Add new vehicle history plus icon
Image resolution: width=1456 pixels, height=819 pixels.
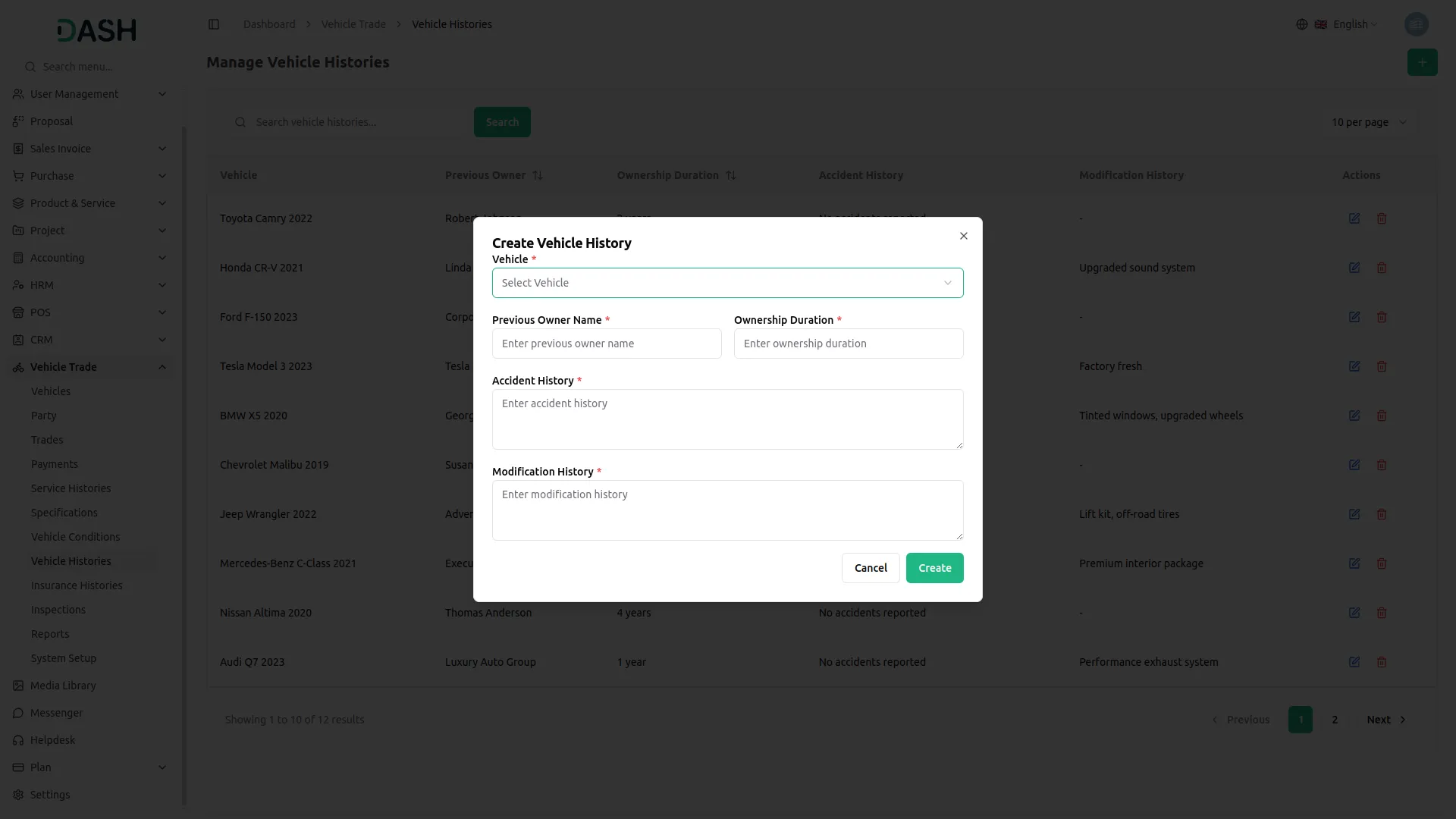(1422, 62)
